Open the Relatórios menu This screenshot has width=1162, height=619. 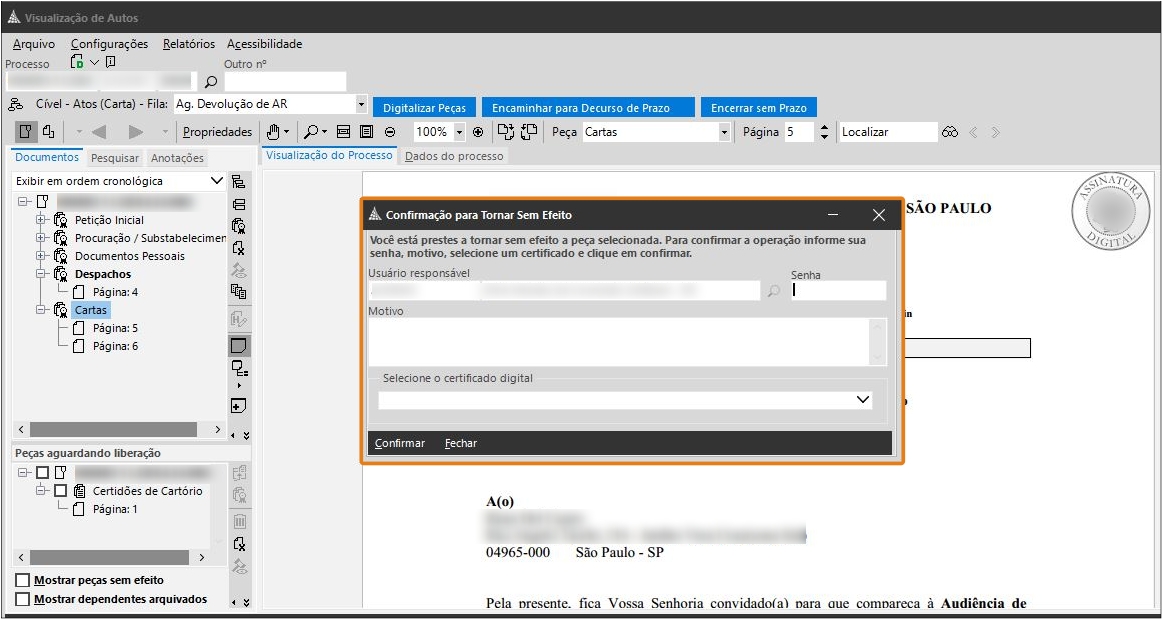tap(188, 44)
